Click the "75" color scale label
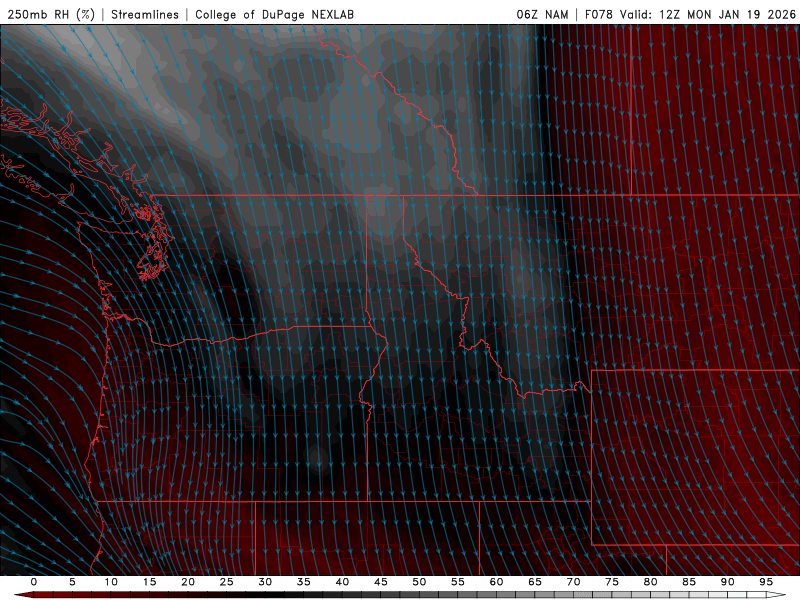The height and width of the screenshot is (600, 800). (612, 582)
